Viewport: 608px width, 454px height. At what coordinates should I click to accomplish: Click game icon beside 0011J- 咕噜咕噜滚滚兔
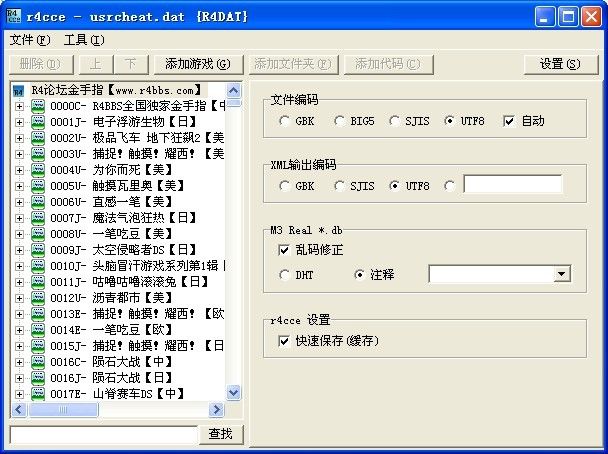click(x=38, y=282)
